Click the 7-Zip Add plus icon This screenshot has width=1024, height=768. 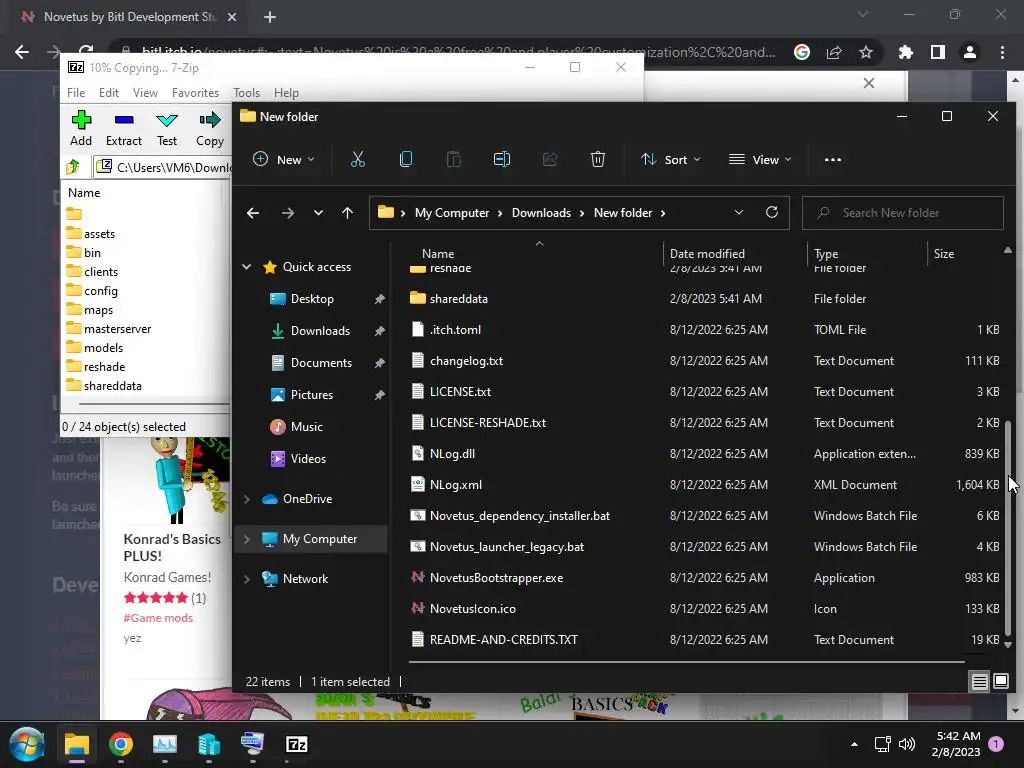tap(81, 120)
